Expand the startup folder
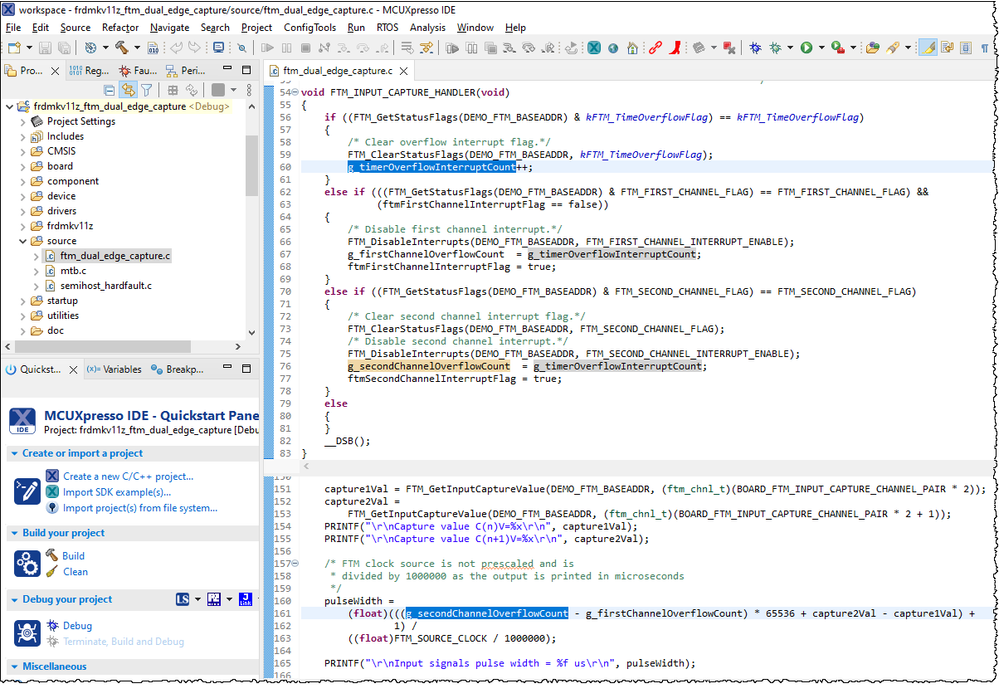Image resolution: width=999 pixels, height=685 pixels. coord(24,301)
